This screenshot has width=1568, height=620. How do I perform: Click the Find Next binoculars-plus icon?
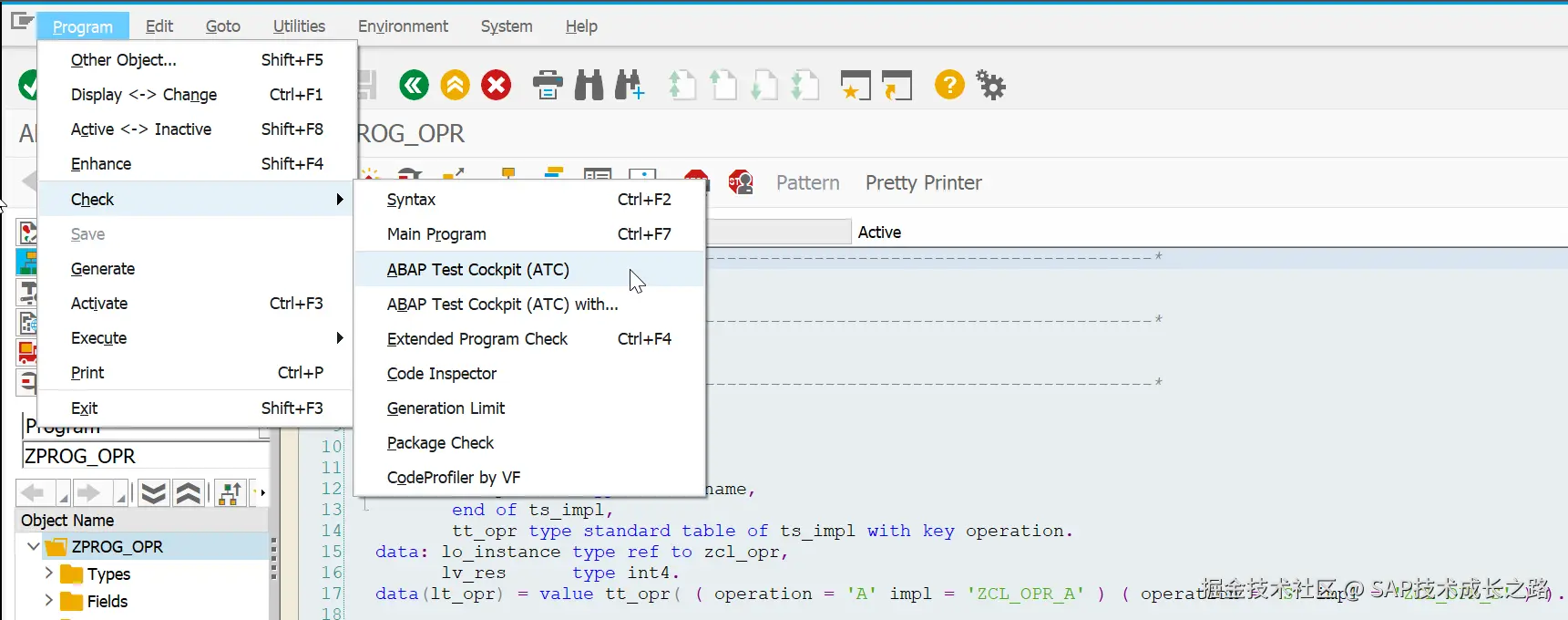[x=630, y=86]
